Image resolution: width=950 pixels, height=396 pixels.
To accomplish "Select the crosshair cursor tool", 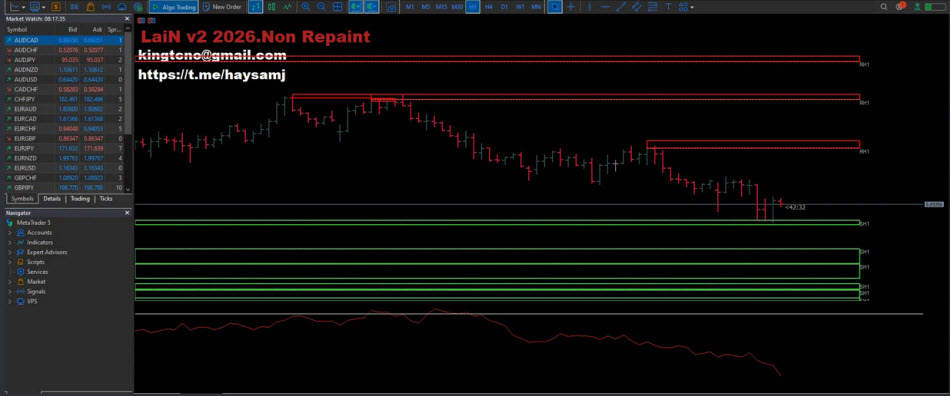I will coord(570,7).
